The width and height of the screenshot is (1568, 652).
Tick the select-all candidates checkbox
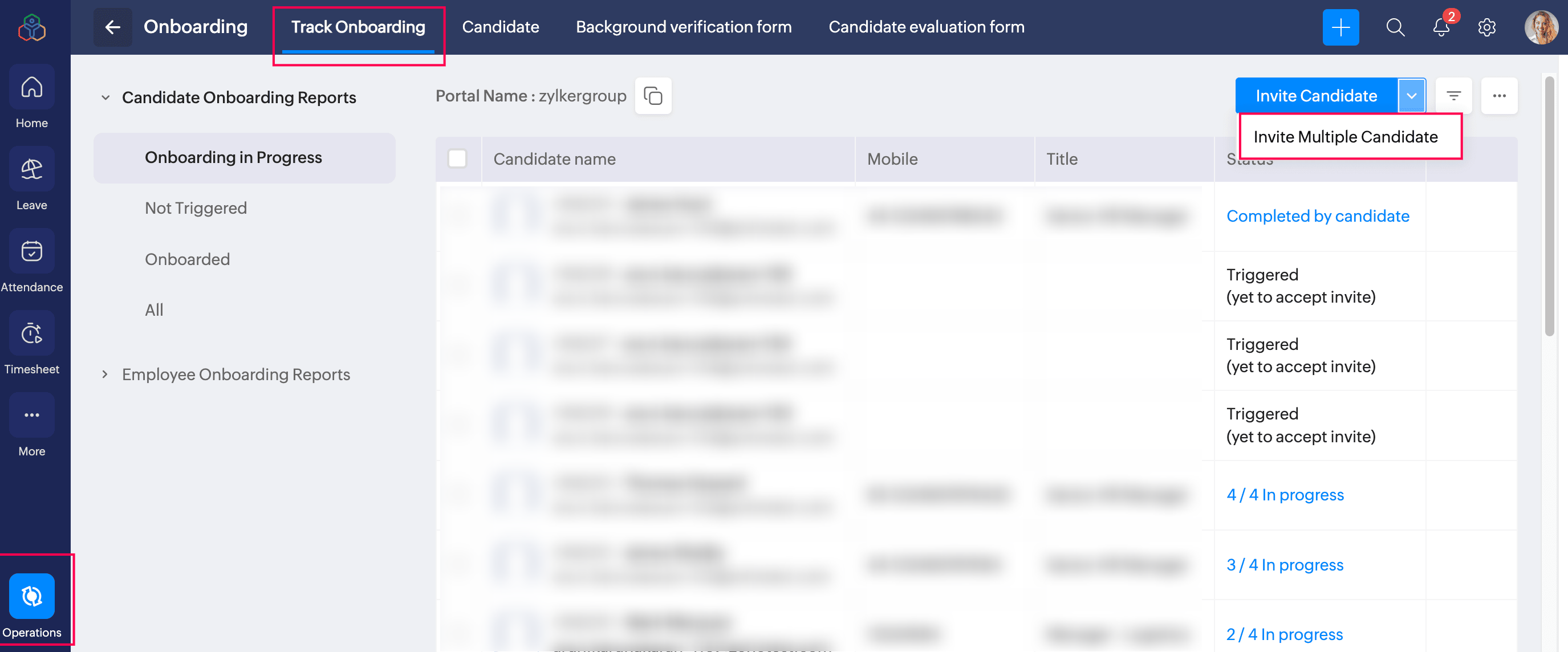[x=457, y=159]
